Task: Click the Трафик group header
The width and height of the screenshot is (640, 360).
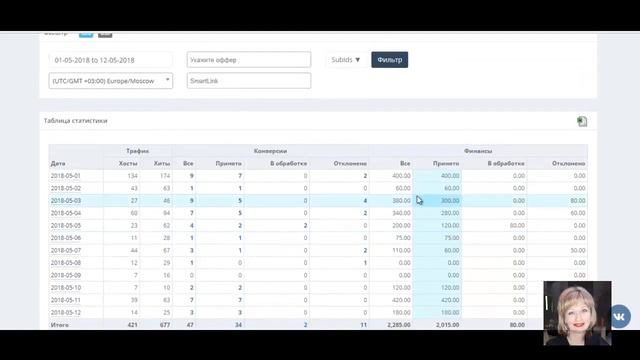Action: (138, 151)
